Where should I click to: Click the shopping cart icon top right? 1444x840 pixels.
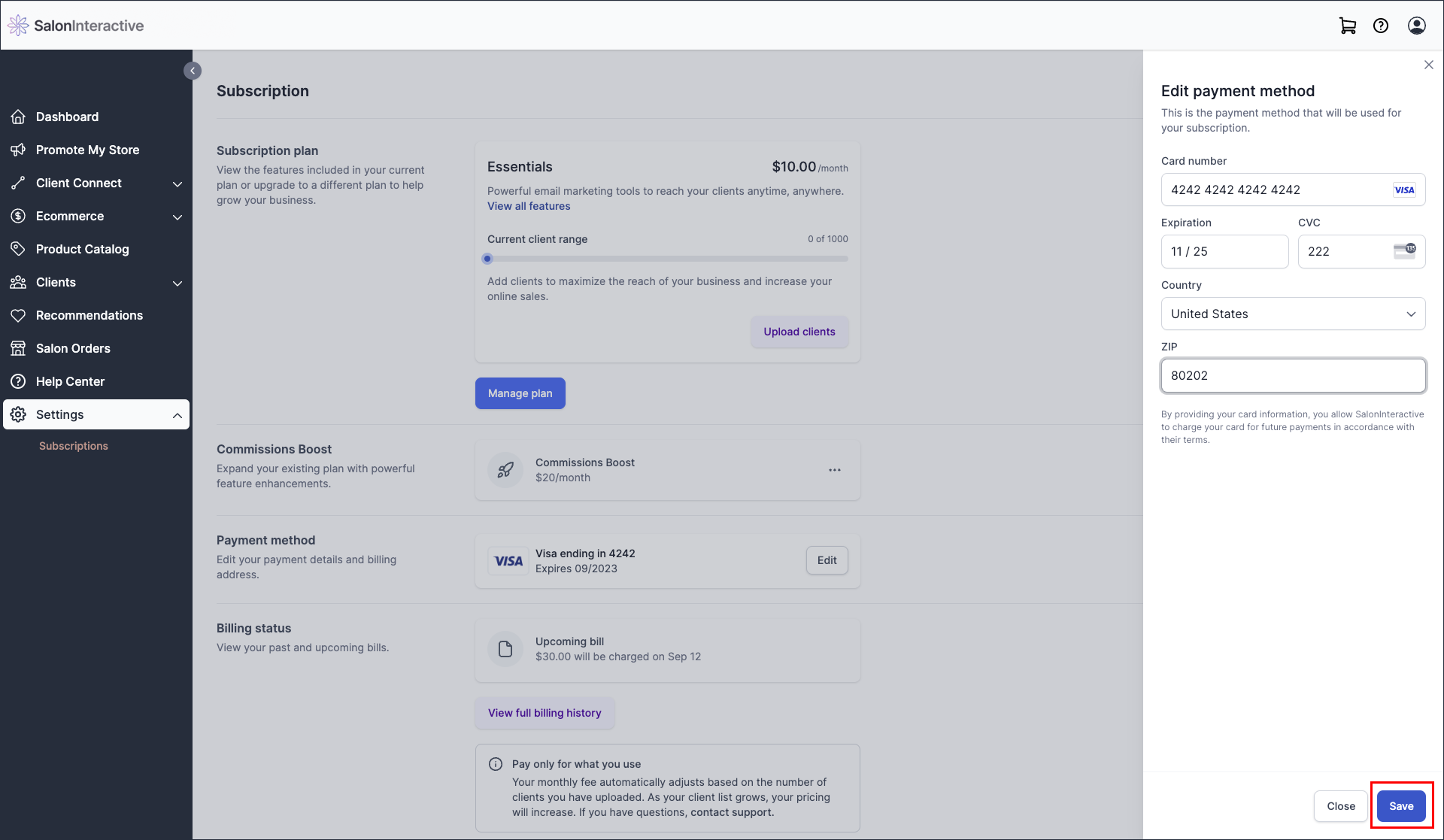[x=1348, y=25]
